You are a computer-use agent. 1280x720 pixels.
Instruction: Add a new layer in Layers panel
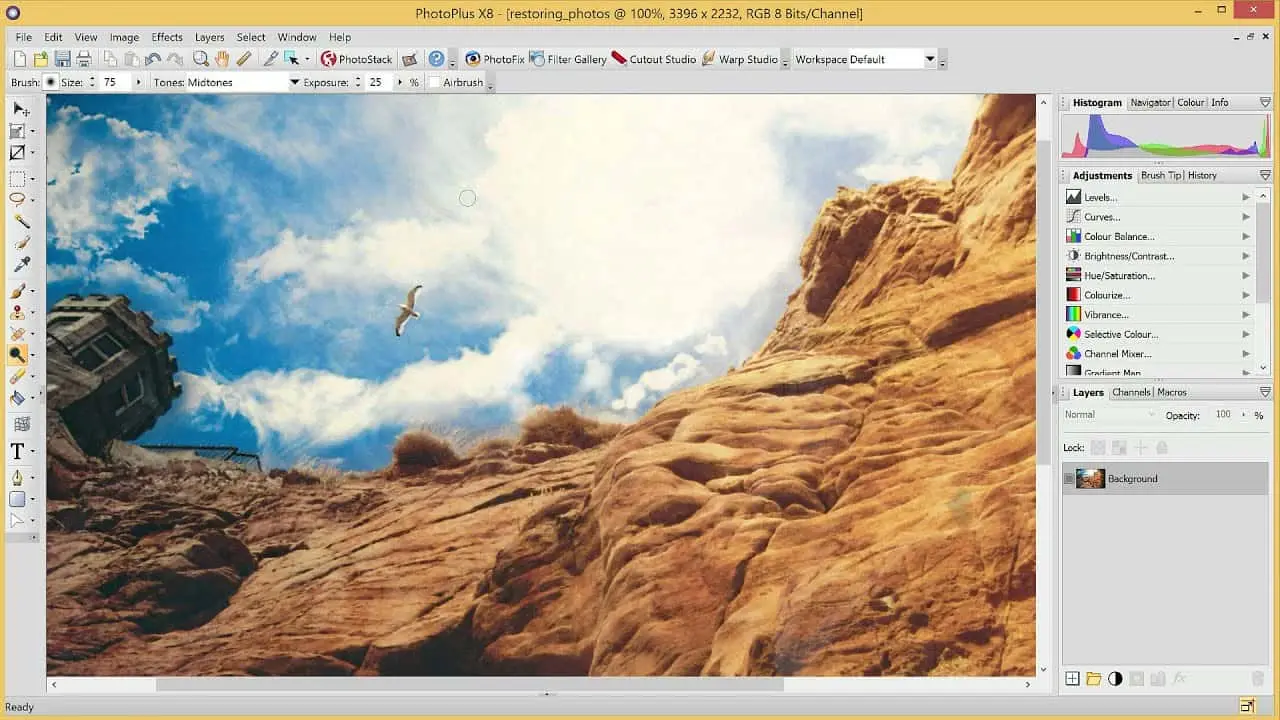1072,679
